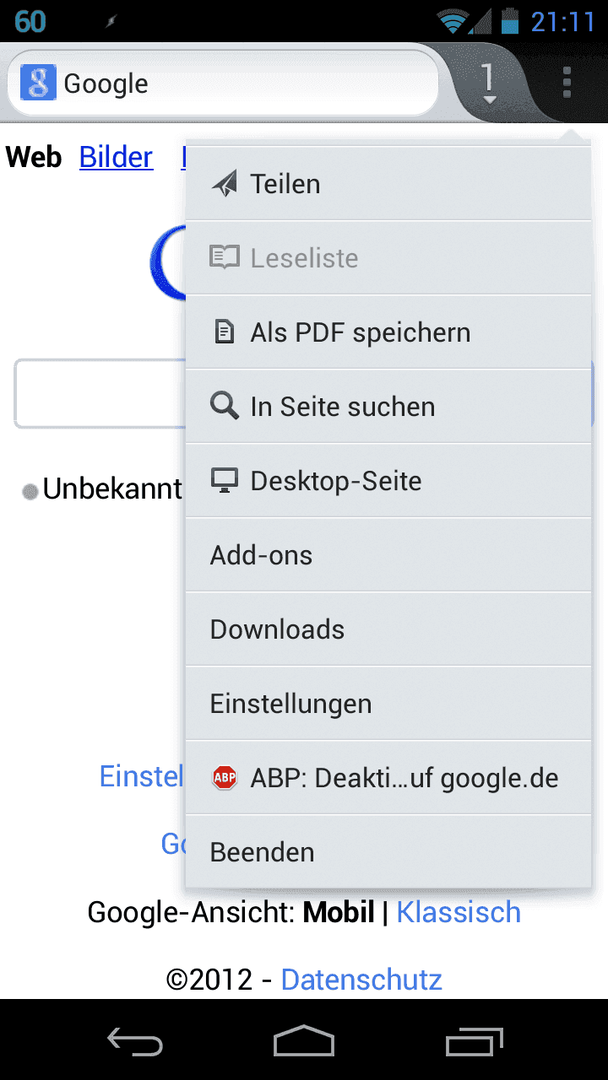
Task: Open the tab counter showing 1
Action: [x=488, y=84]
